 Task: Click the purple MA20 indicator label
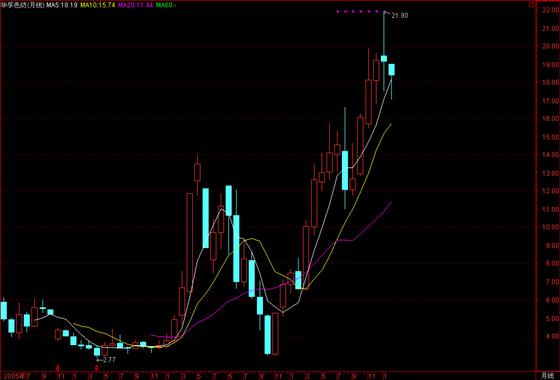click(x=136, y=5)
